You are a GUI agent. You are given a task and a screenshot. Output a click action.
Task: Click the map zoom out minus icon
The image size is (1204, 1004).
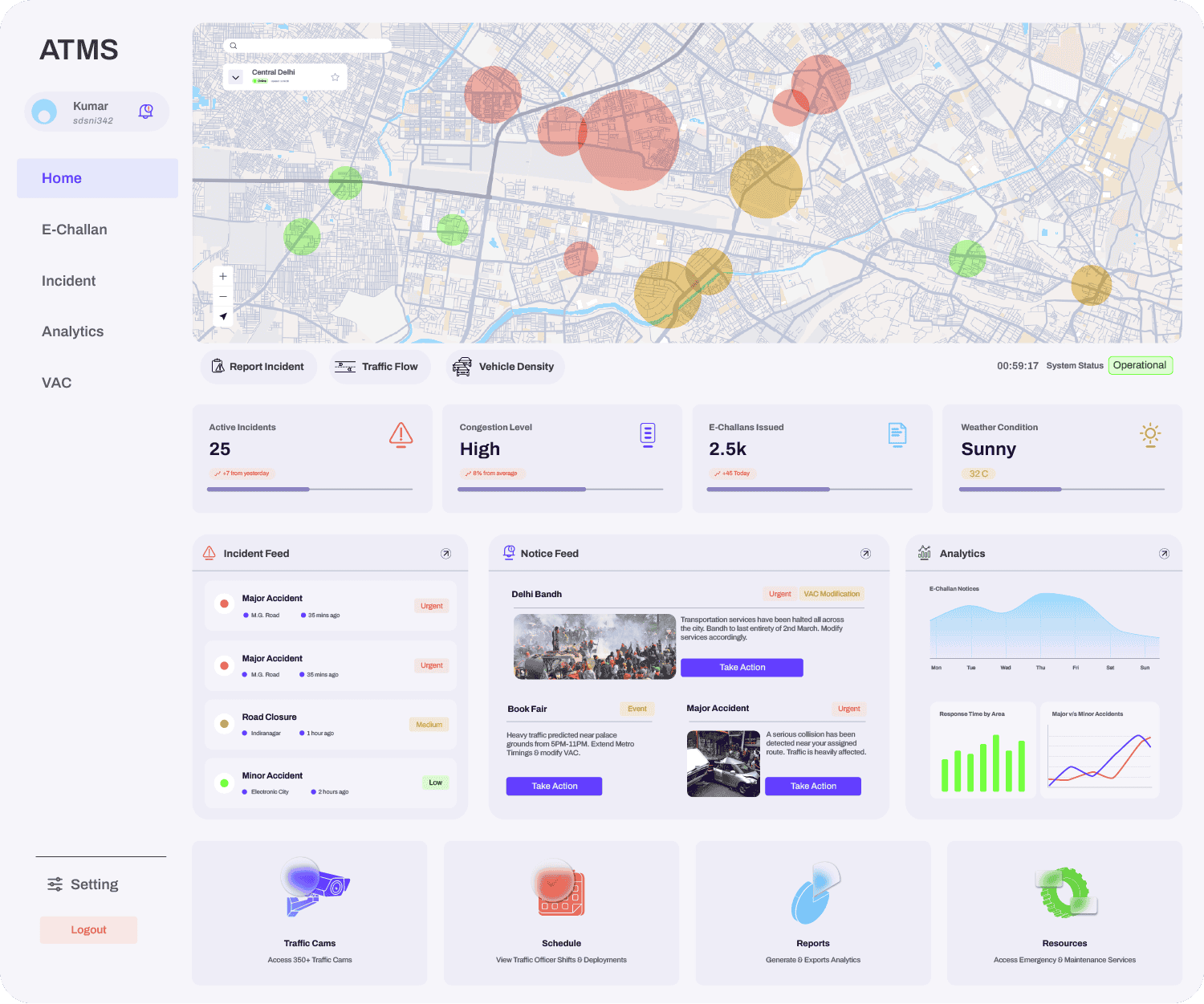pos(223,296)
